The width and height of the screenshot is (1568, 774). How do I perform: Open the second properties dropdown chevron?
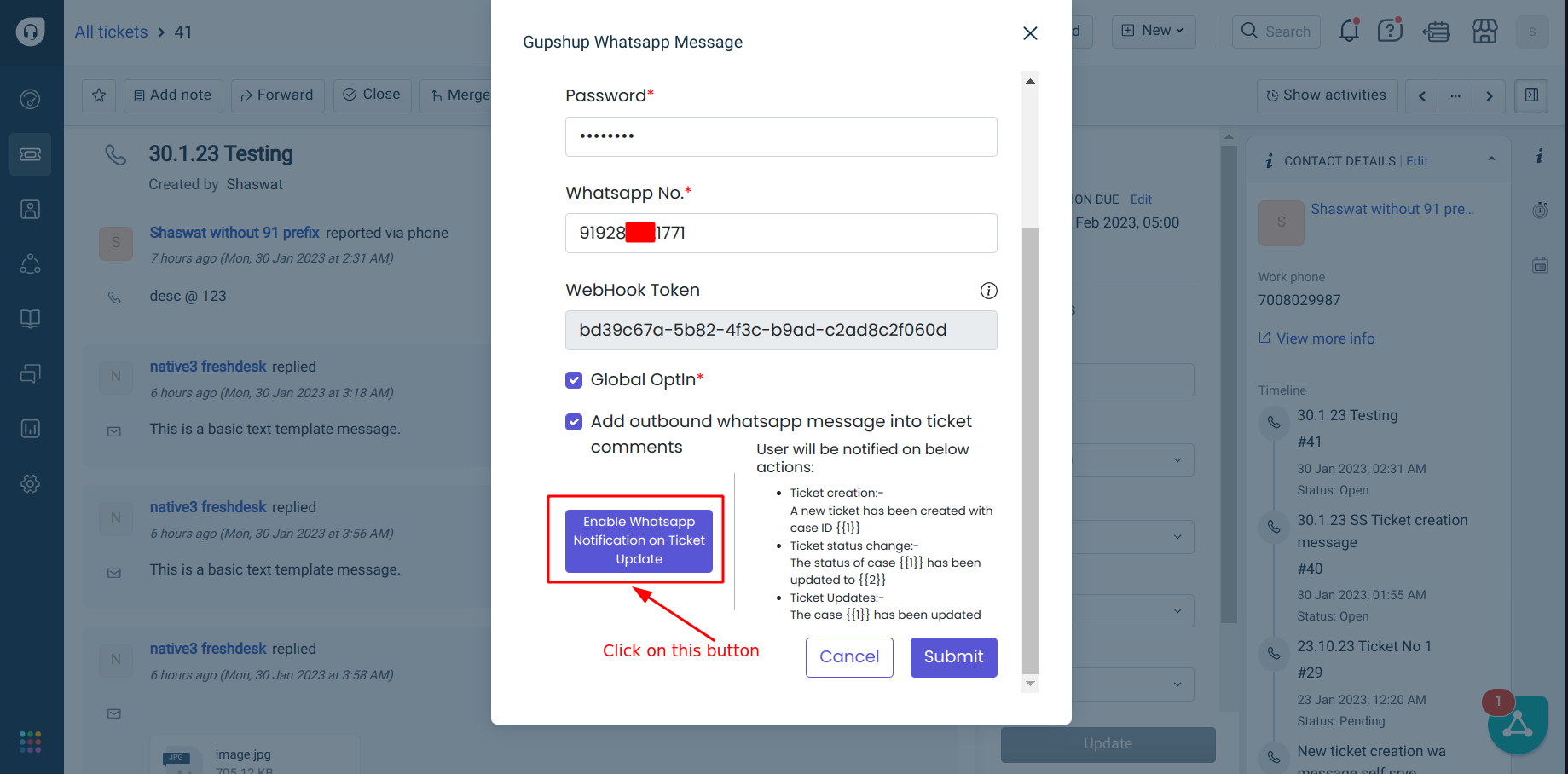1177,538
